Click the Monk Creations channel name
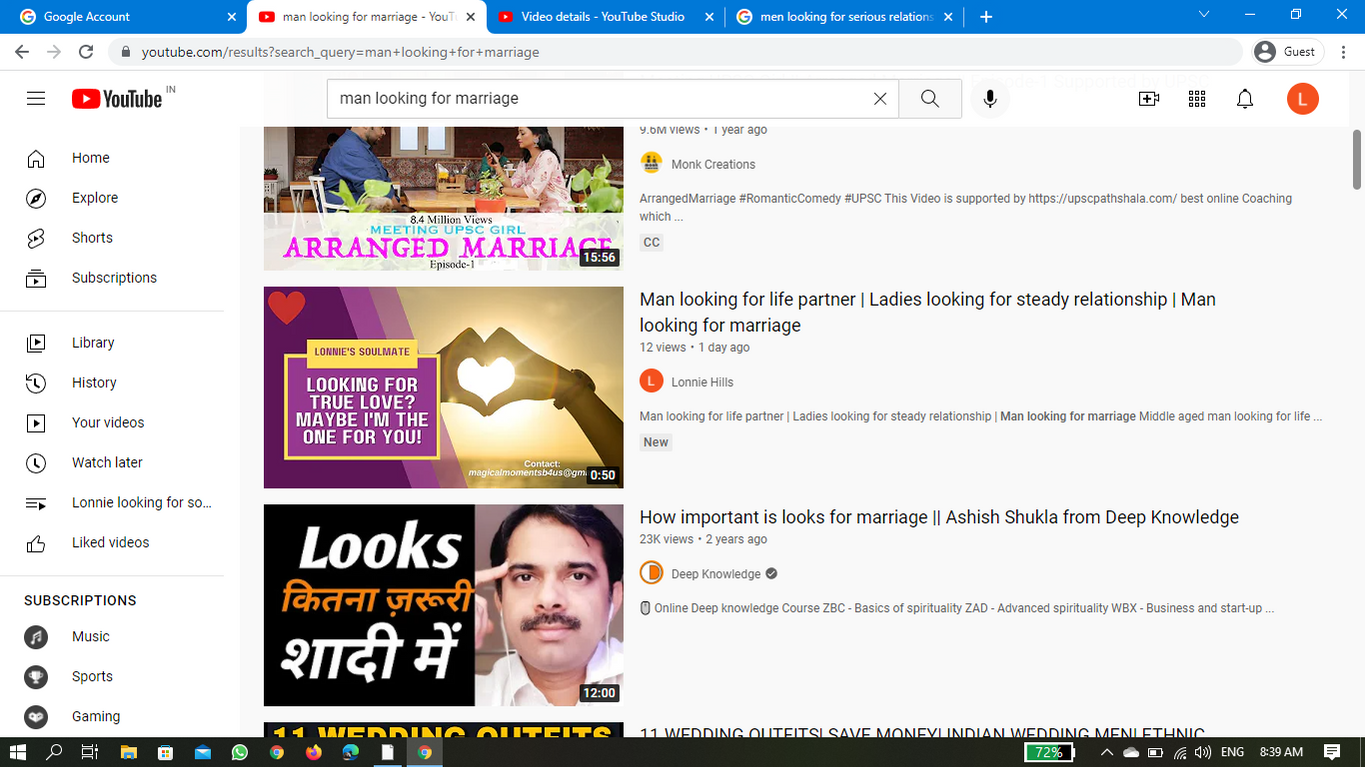Image resolution: width=1365 pixels, height=767 pixels. 713,164
